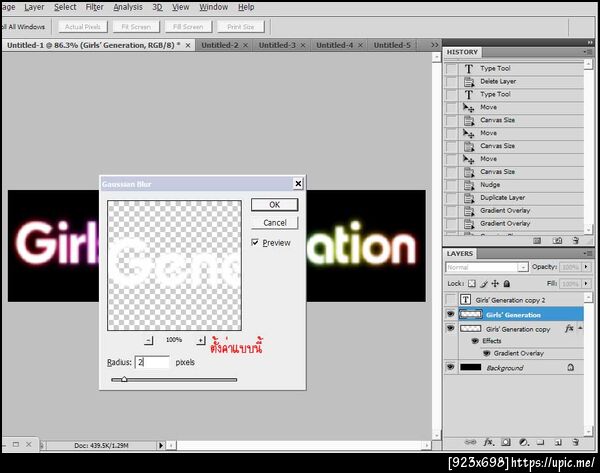
Task: Click the Fill Screen button
Action: [x=188, y=27]
